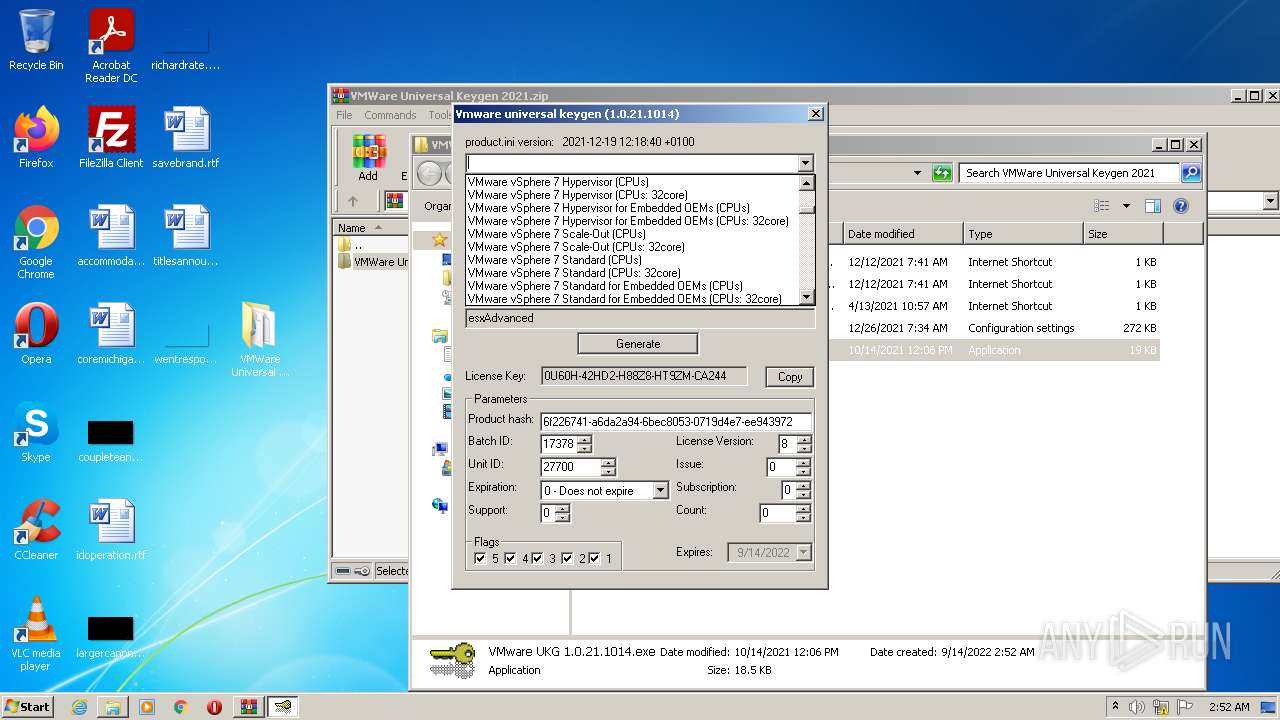
Task: Open Skype desktop shortcut
Action: coord(36,432)
